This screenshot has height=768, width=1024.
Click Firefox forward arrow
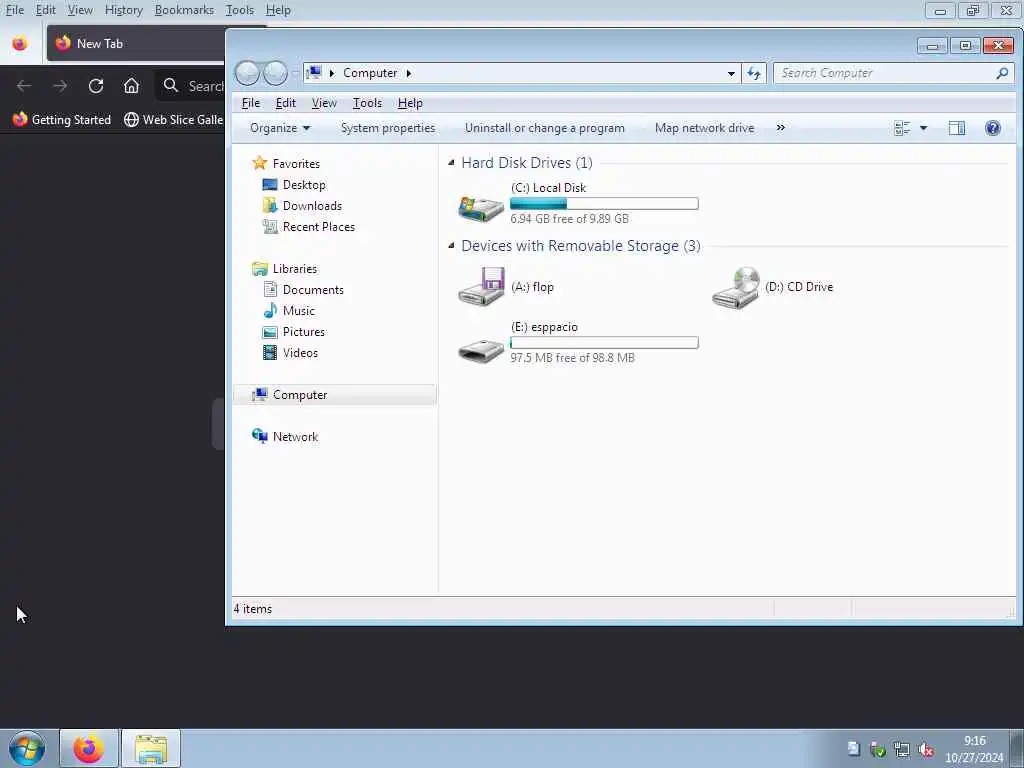tap(60, 86)
